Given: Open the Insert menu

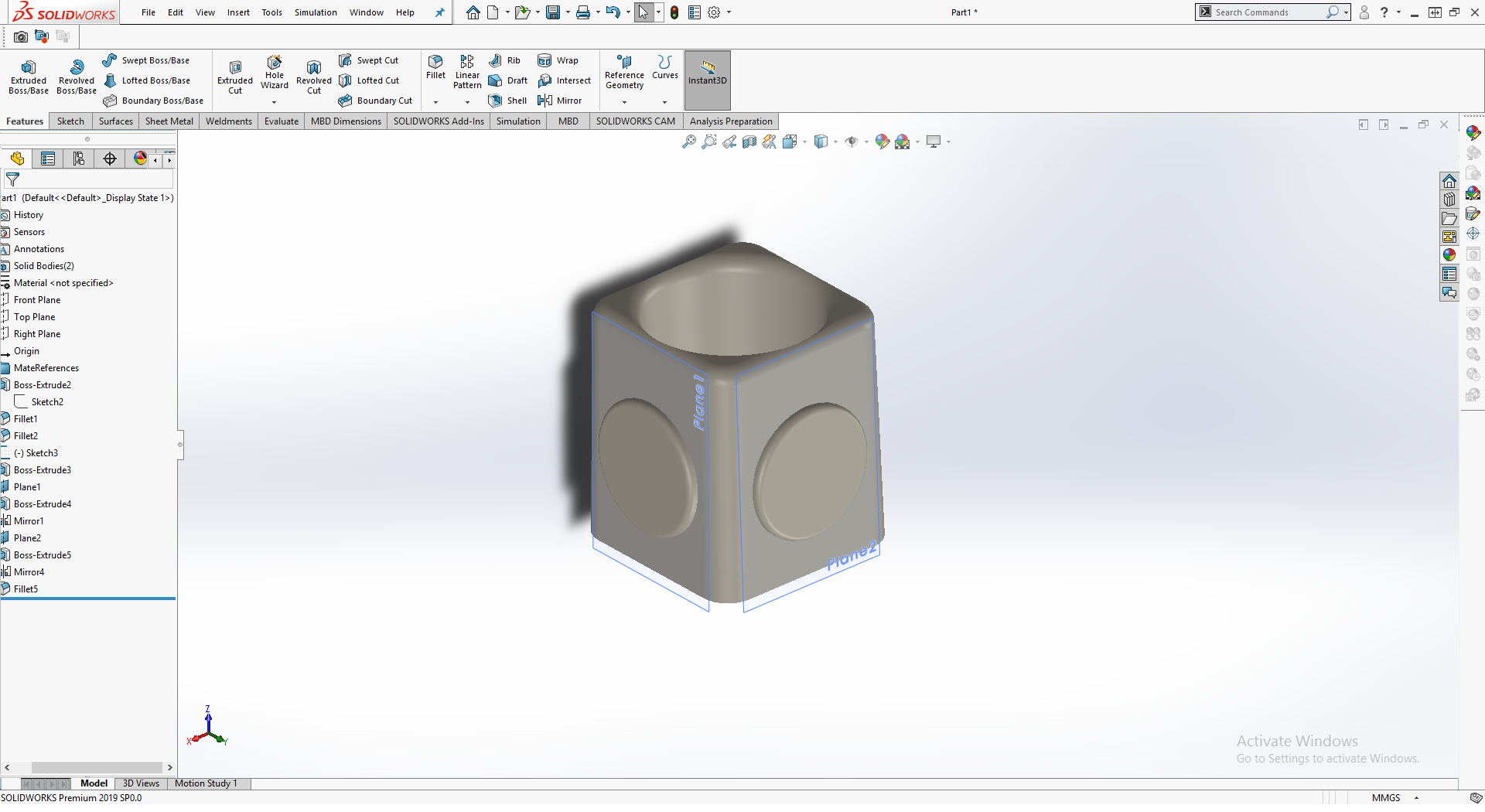Looking at the screenshot, I should 238,12.
